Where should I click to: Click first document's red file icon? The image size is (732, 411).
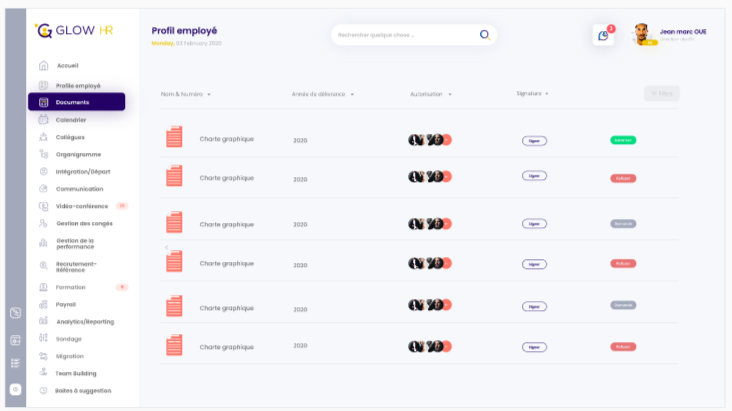(174, 138)
